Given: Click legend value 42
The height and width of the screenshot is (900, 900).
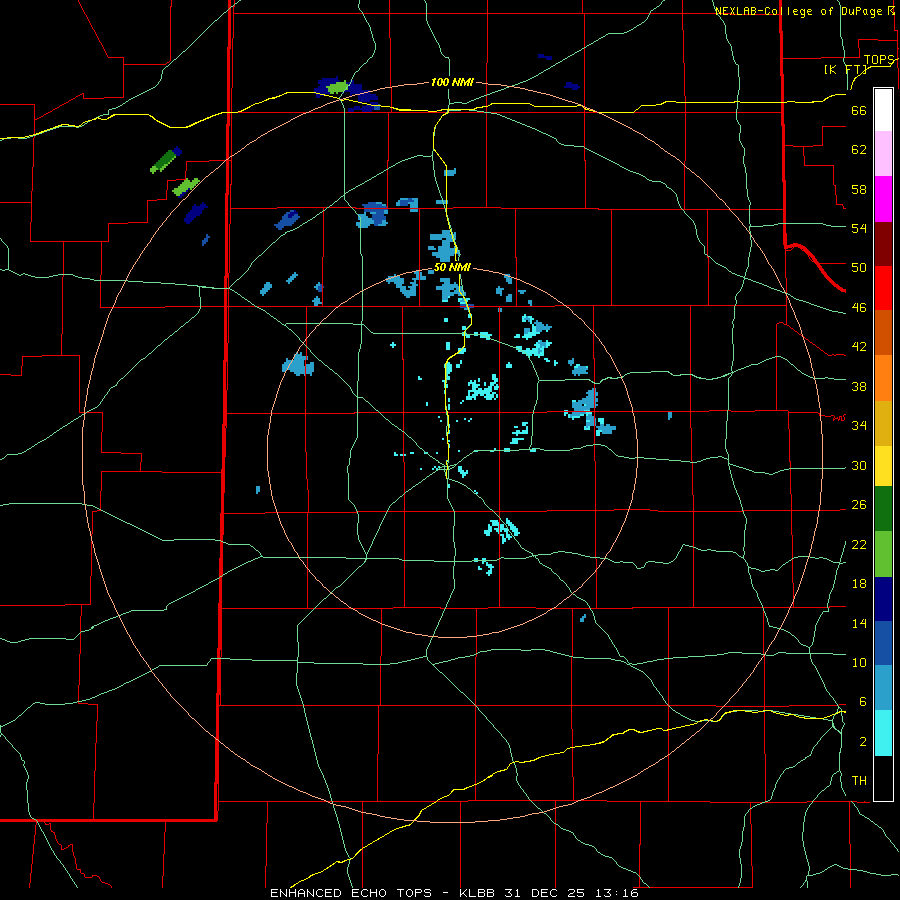Looking at the screenshot, I should click(x=859, y=346).
